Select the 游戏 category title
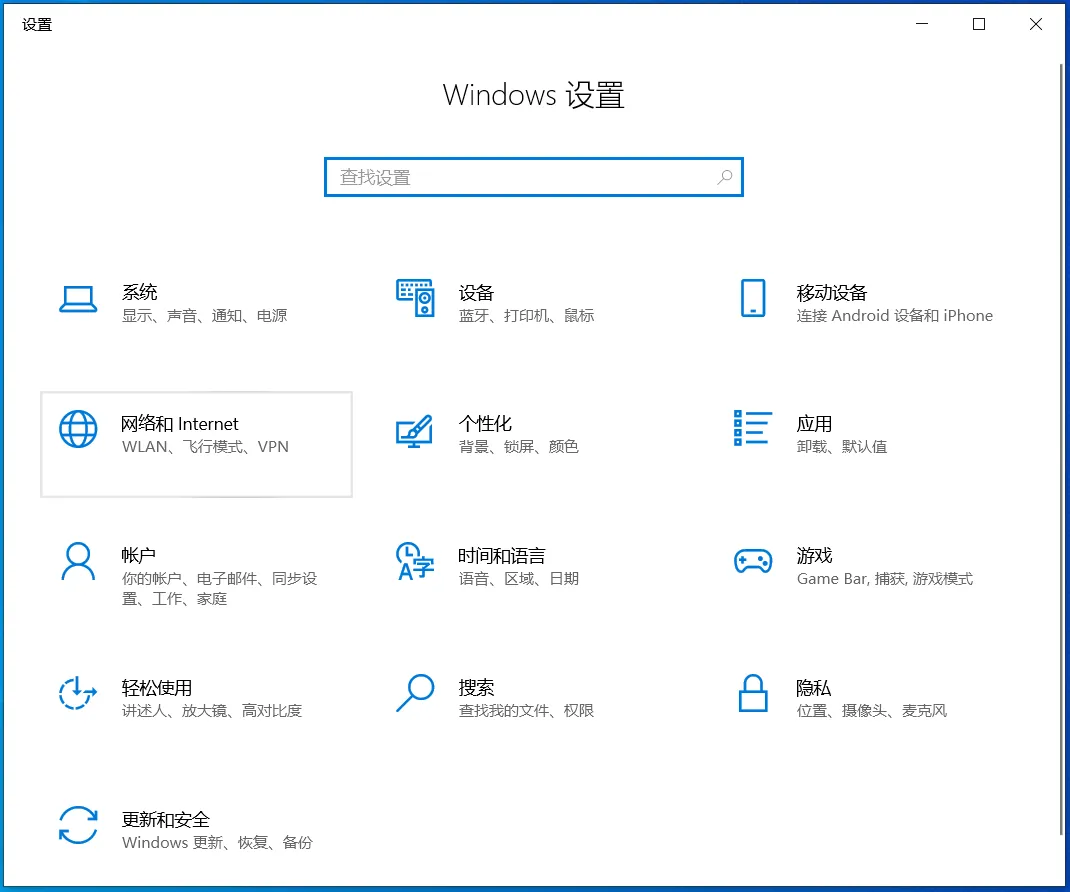1070x892 pixels. (814, 556)
